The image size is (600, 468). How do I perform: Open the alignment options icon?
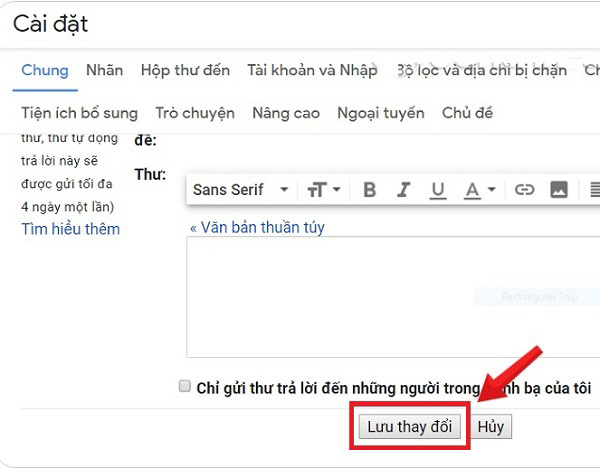(x=593, y=189)
